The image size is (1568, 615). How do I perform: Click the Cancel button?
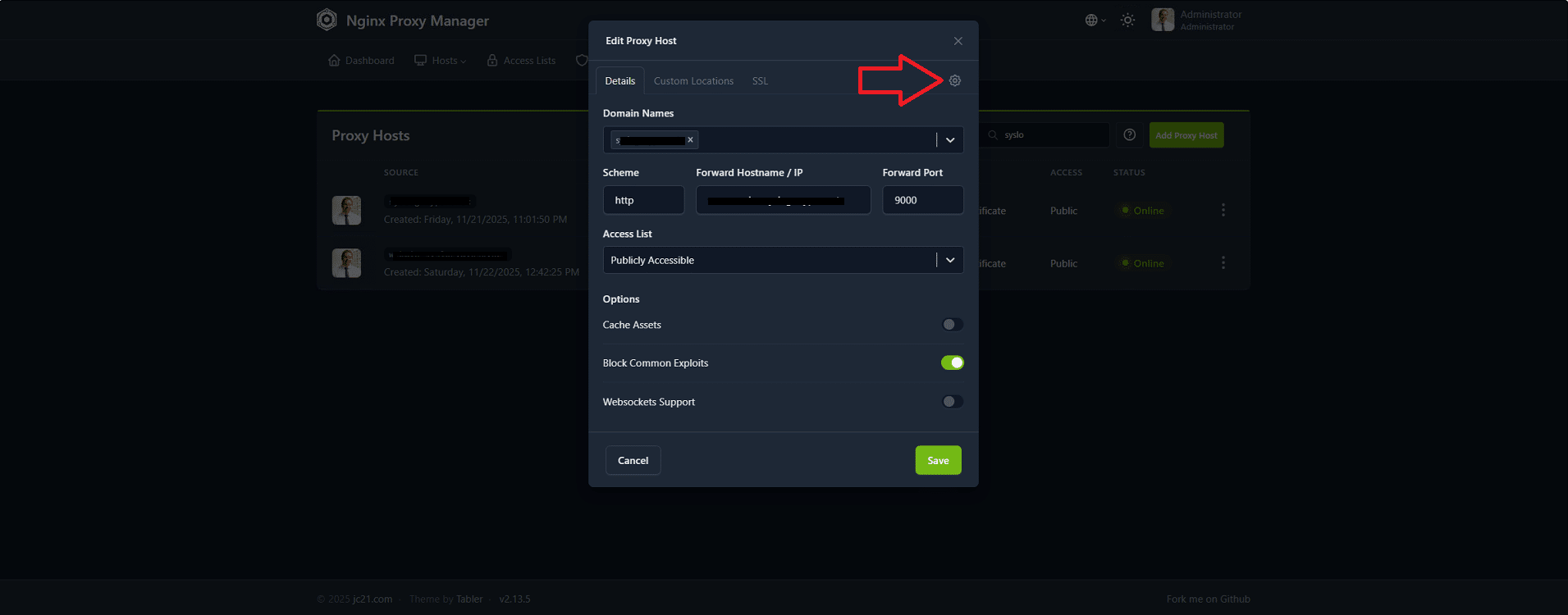coord(633,461)
